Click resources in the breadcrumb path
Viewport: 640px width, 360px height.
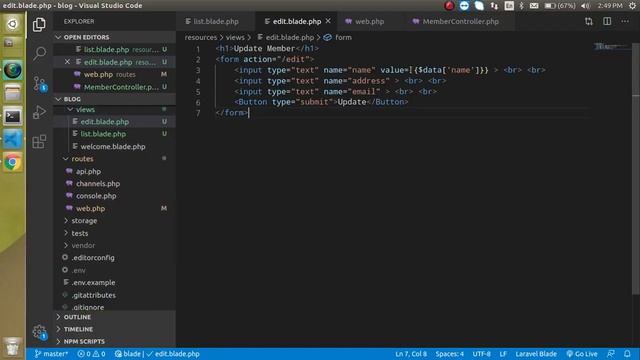tap(200, 37)
